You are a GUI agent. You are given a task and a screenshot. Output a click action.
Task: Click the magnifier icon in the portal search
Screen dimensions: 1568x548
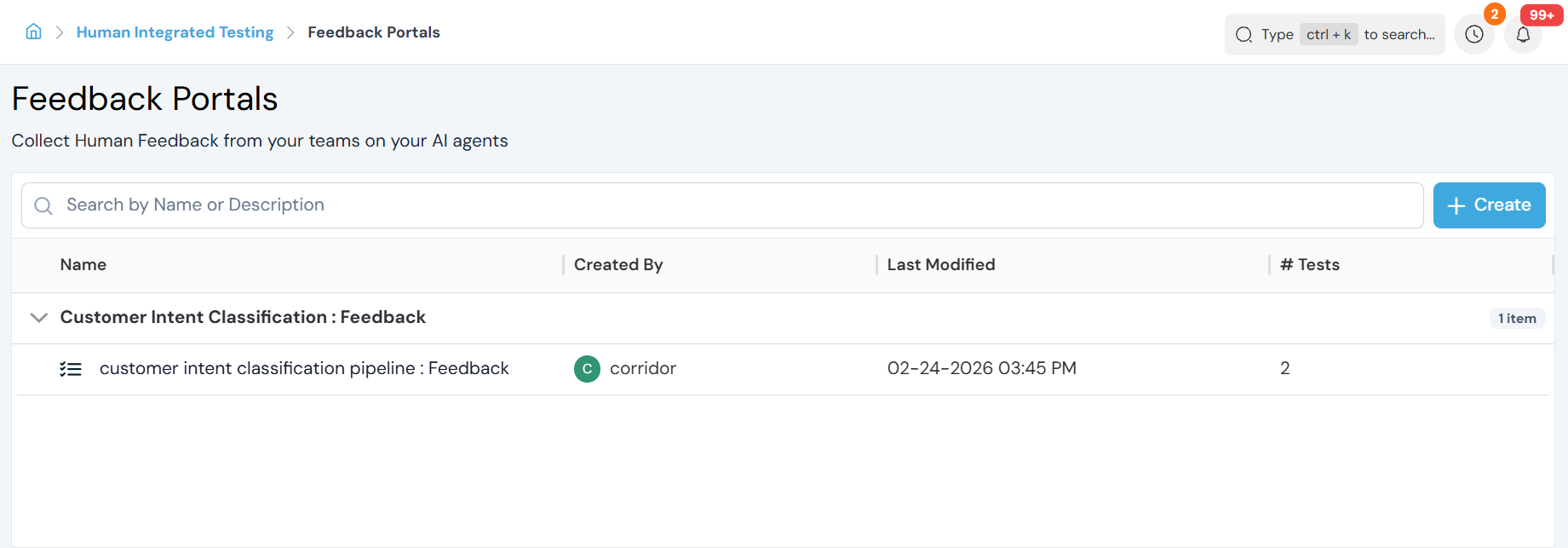[x=43, y=205]
